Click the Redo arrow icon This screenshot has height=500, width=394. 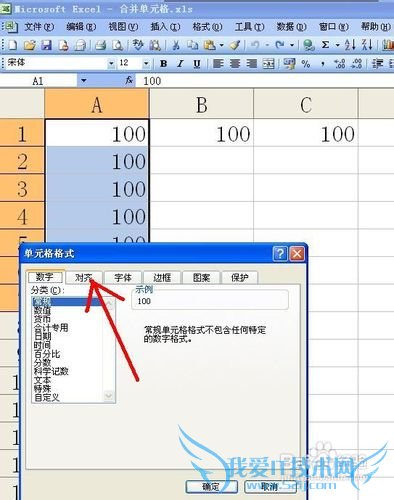[x=279, y=45]
